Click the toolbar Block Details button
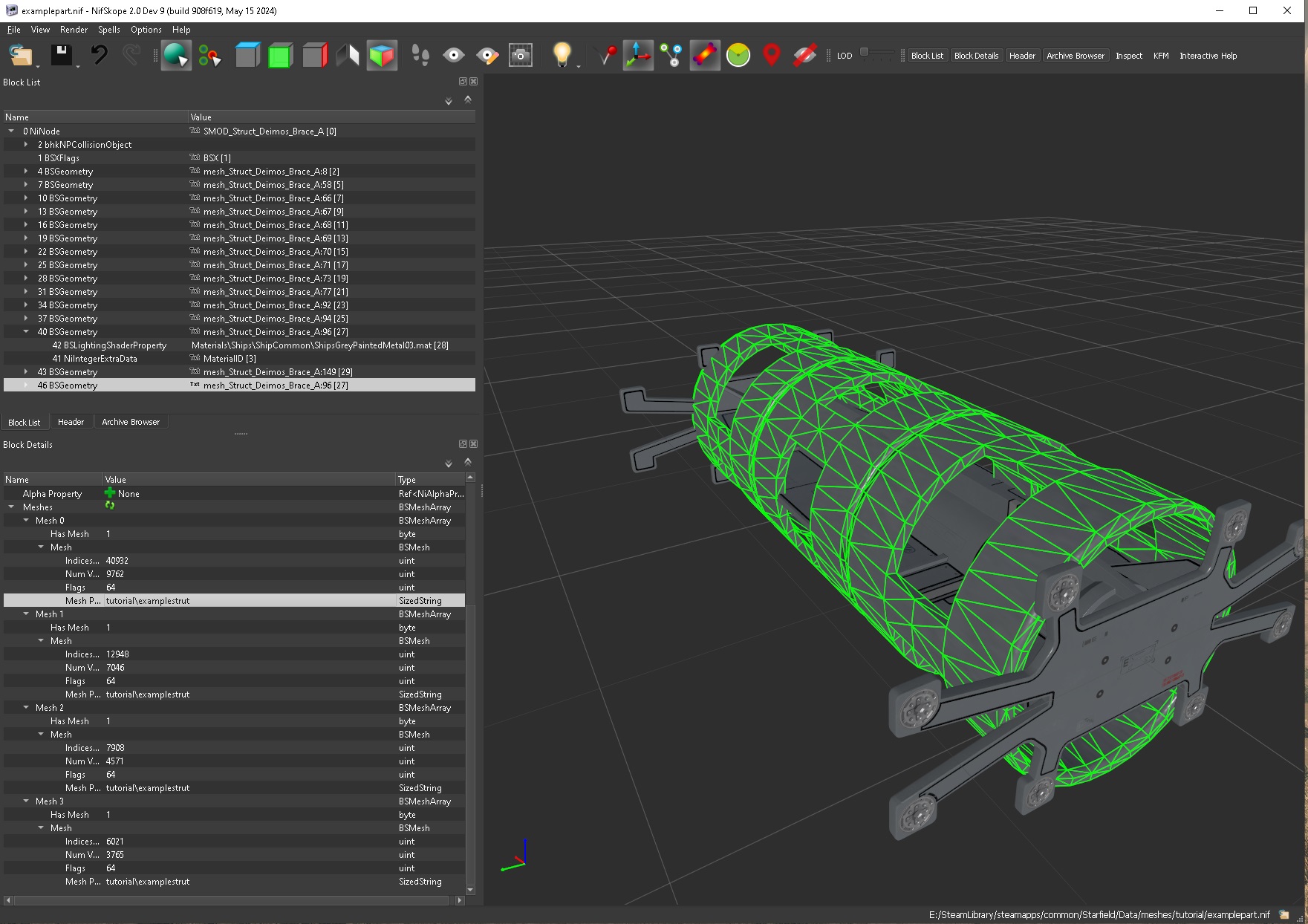 976,56
